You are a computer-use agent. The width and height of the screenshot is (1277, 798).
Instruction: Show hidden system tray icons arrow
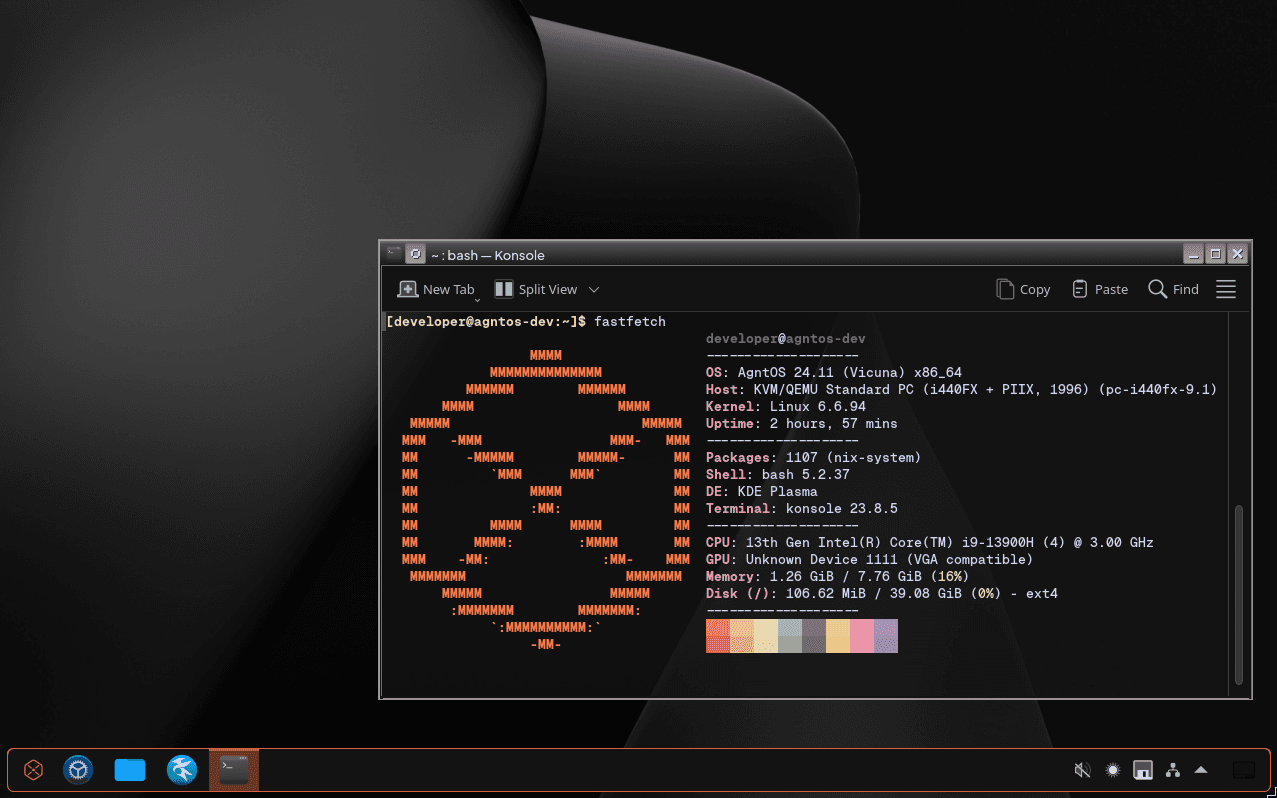coord(1202,770)
